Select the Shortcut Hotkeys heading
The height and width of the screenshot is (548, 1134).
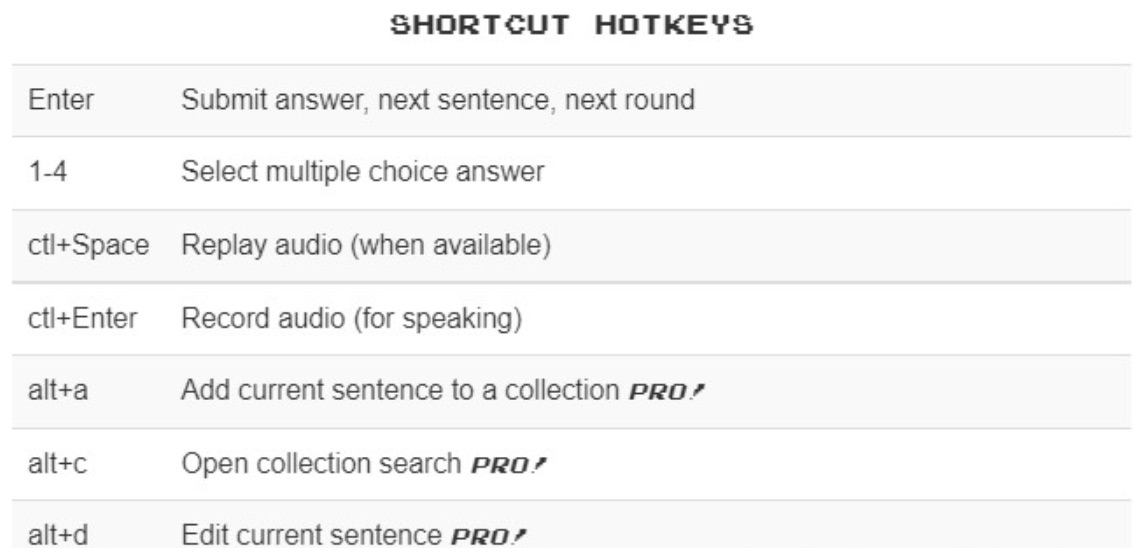(571, 26)
